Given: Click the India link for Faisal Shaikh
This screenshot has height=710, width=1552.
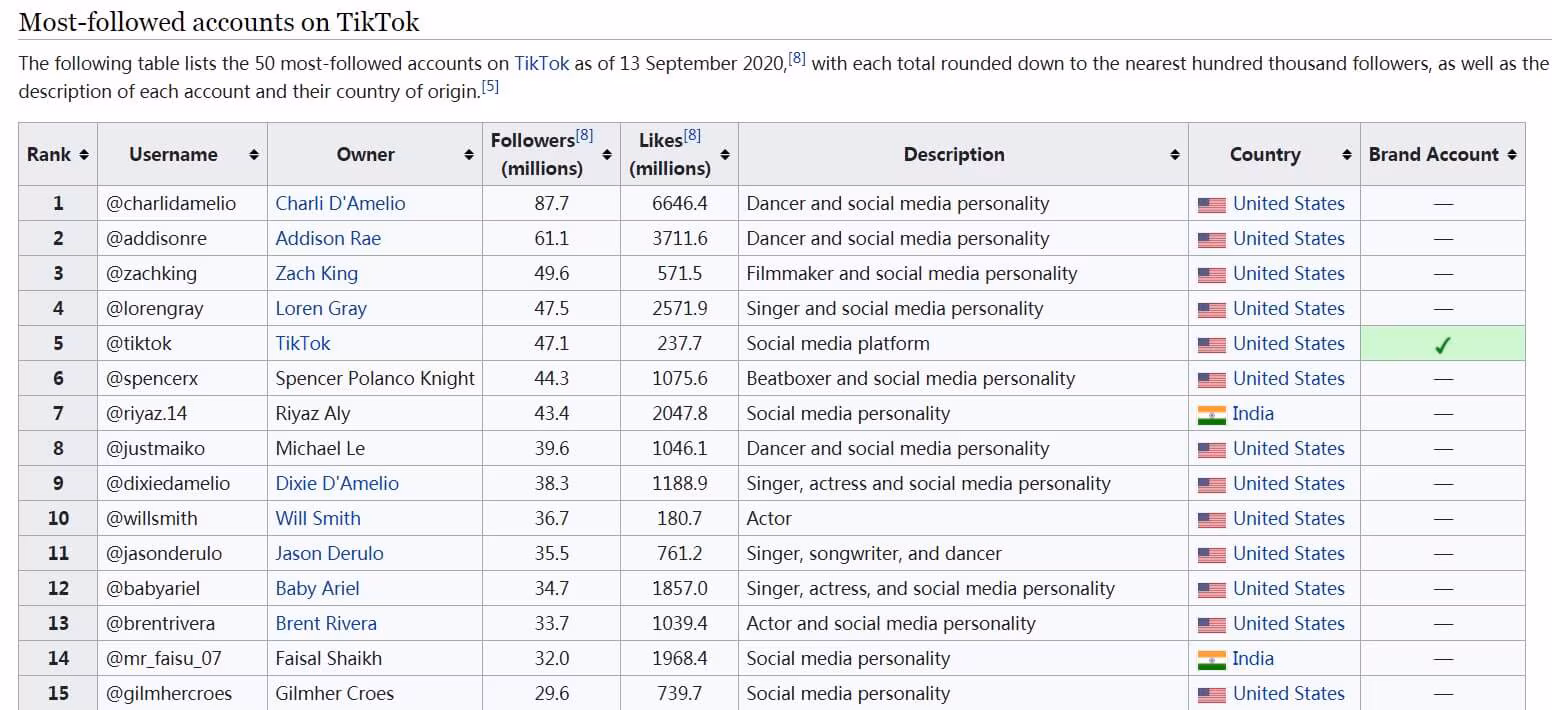Looking at the screenshot, I should pyautogui.click(x=1252, y=659).
